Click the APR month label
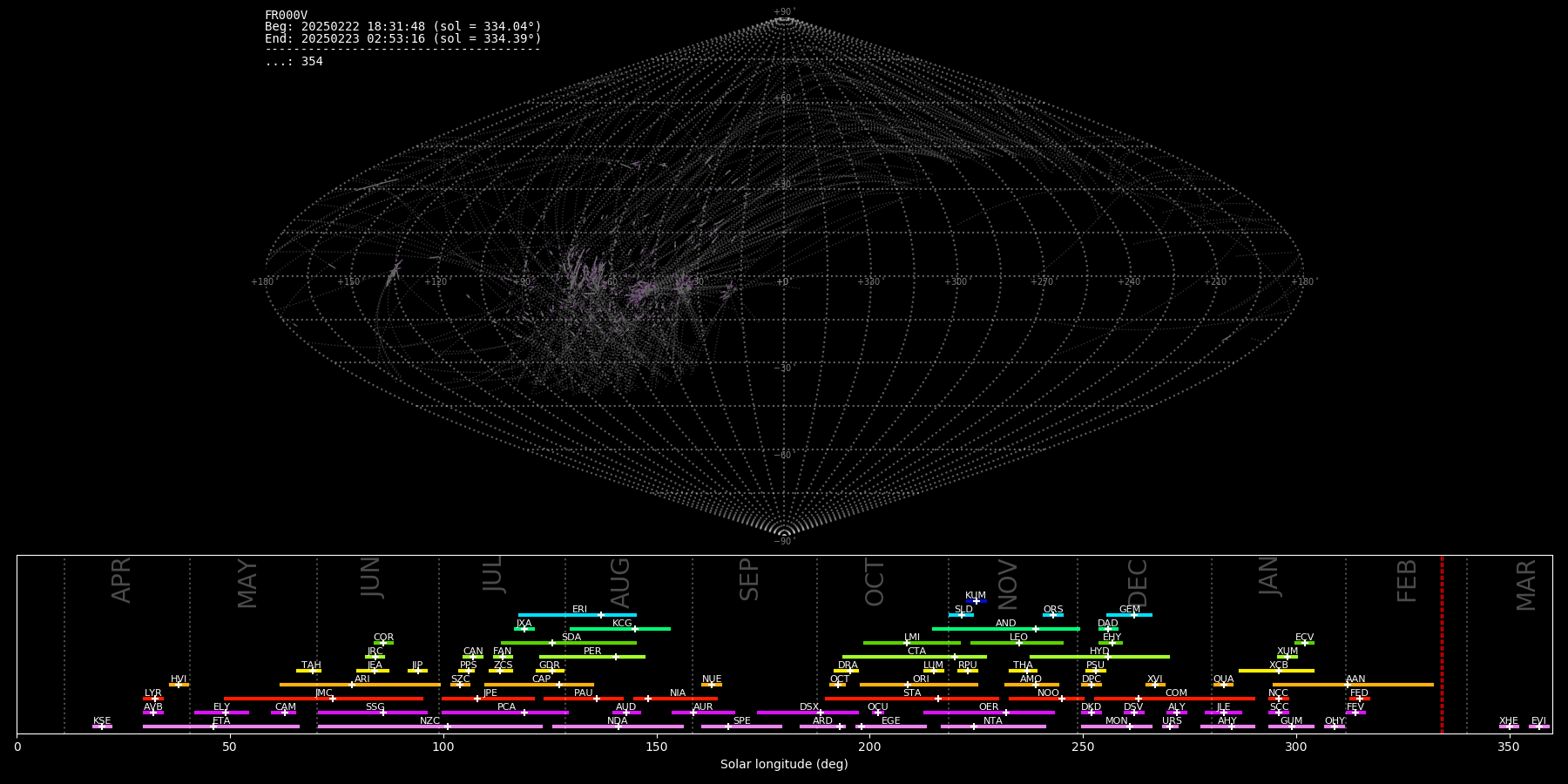This screenshot has width=1568, height=784. point(122,580)
